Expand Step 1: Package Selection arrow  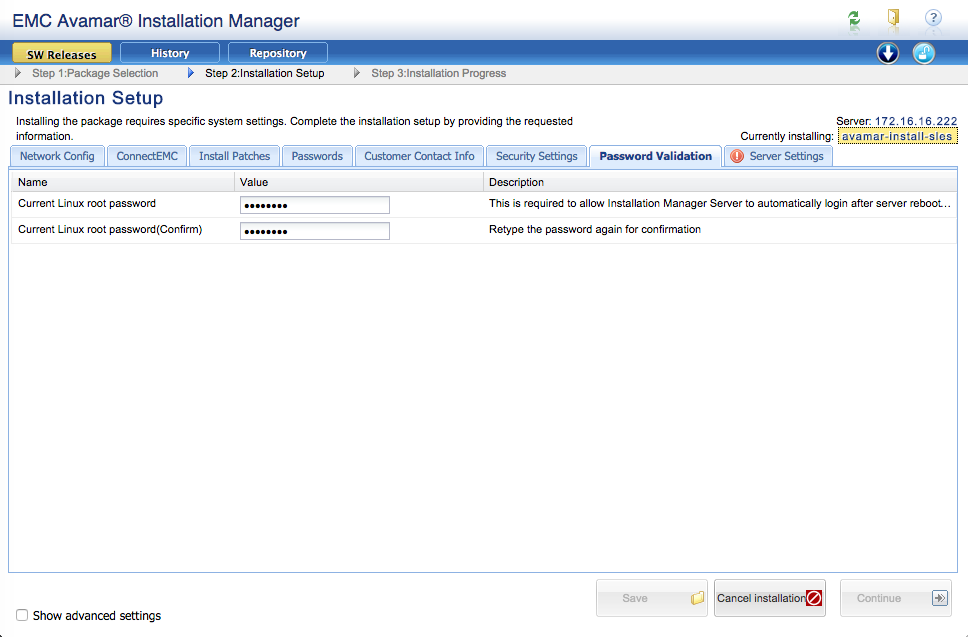(x=19, y=73)
